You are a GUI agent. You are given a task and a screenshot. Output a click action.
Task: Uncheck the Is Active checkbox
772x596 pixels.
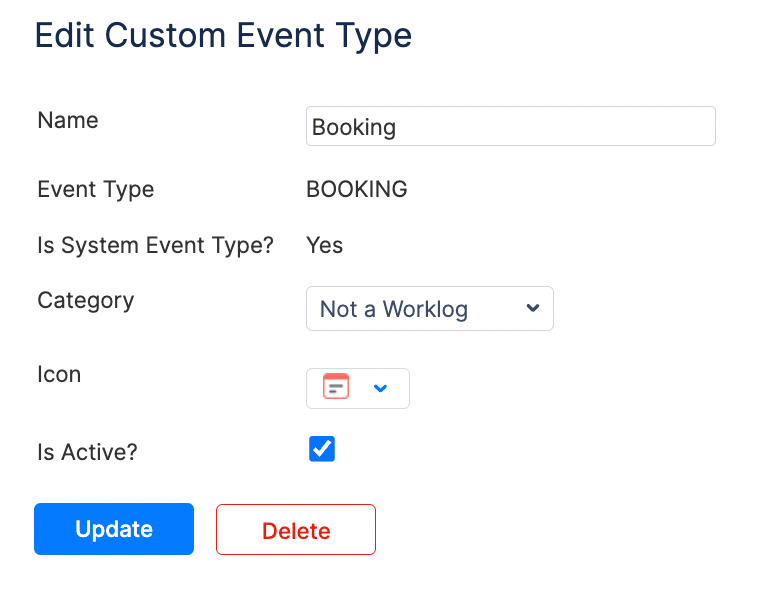coord(322,449)
